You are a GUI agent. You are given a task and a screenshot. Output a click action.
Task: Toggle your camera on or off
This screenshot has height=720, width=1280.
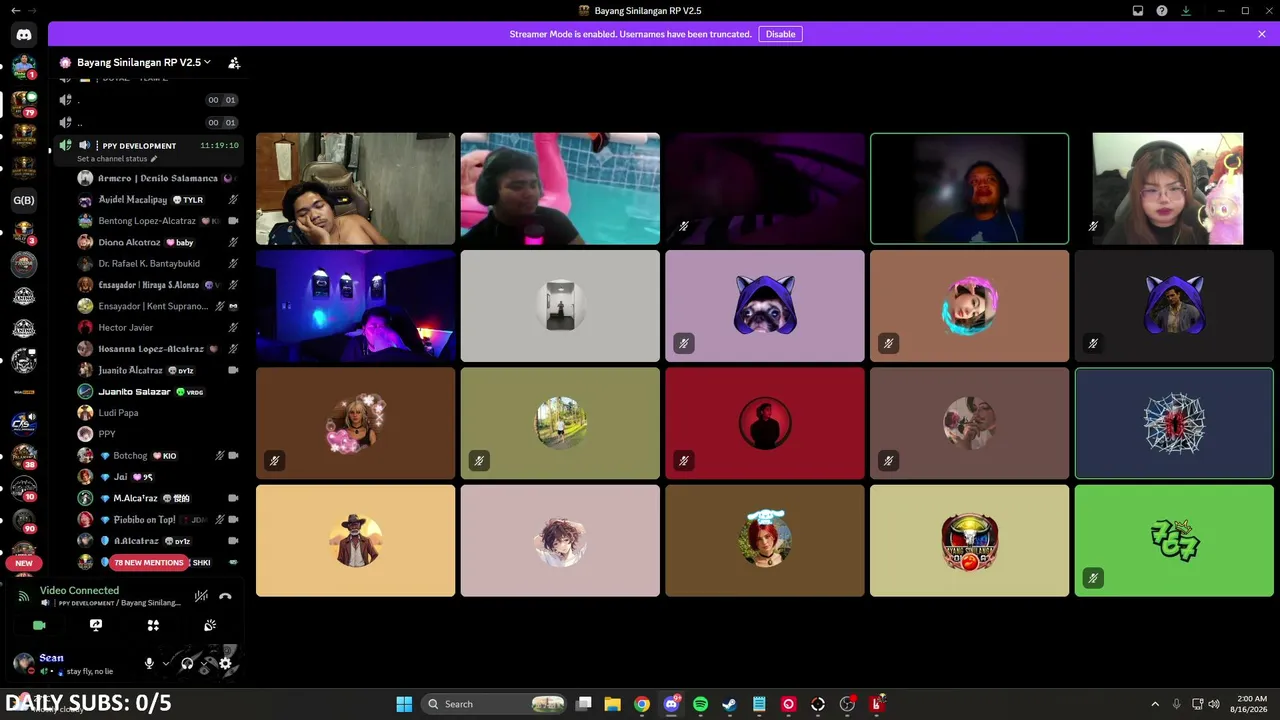[x=39, y=625]
